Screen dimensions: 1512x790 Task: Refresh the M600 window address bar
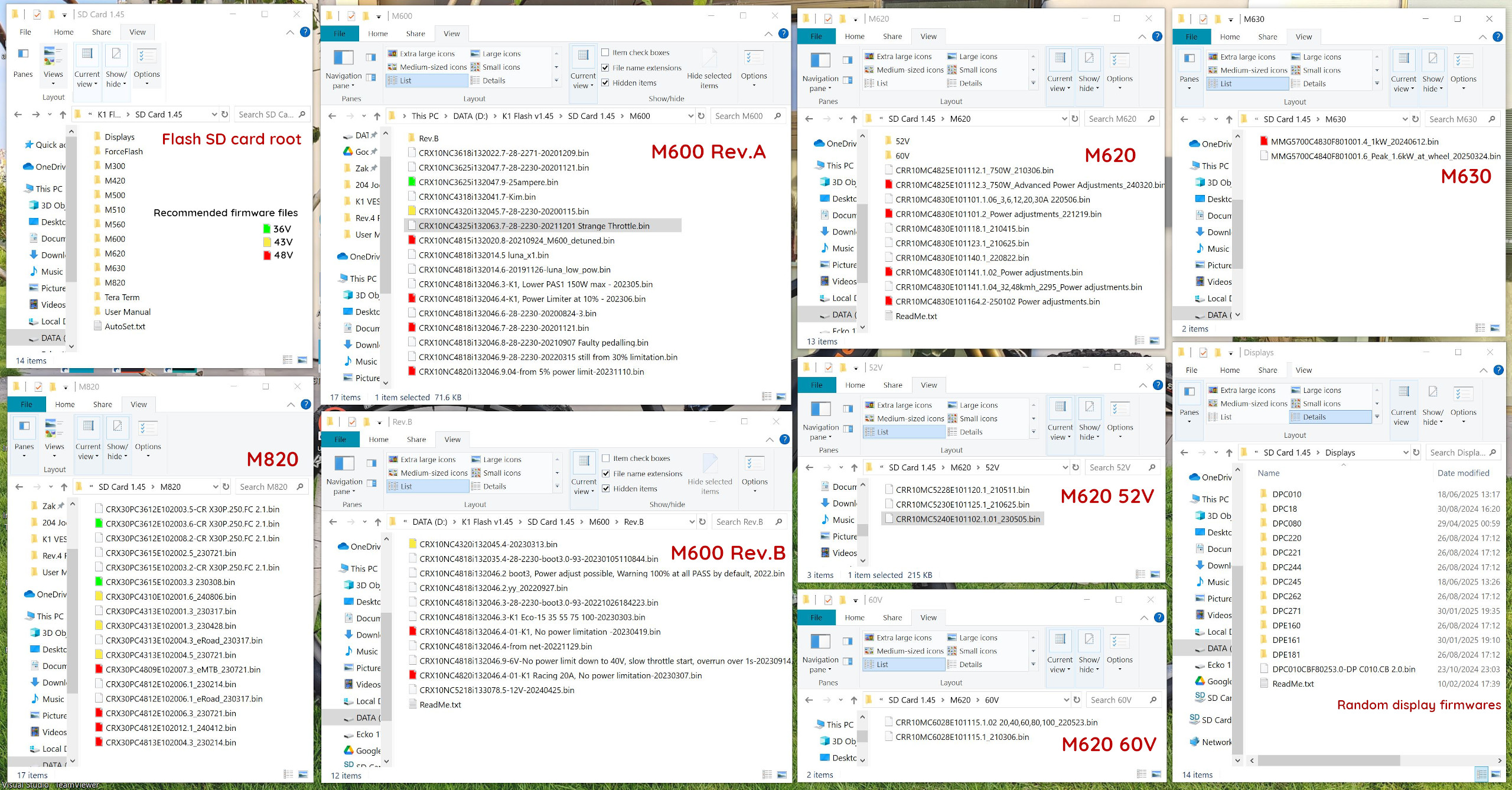(x=701, y=116)
